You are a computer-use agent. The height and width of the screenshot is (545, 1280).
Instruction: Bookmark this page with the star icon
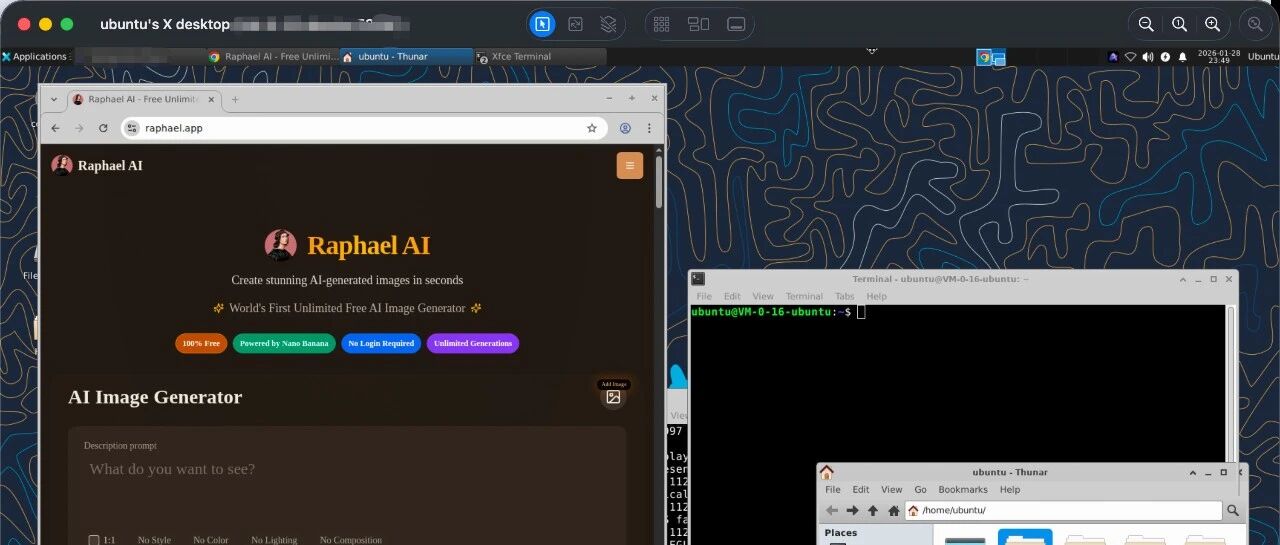click(592, 128)
